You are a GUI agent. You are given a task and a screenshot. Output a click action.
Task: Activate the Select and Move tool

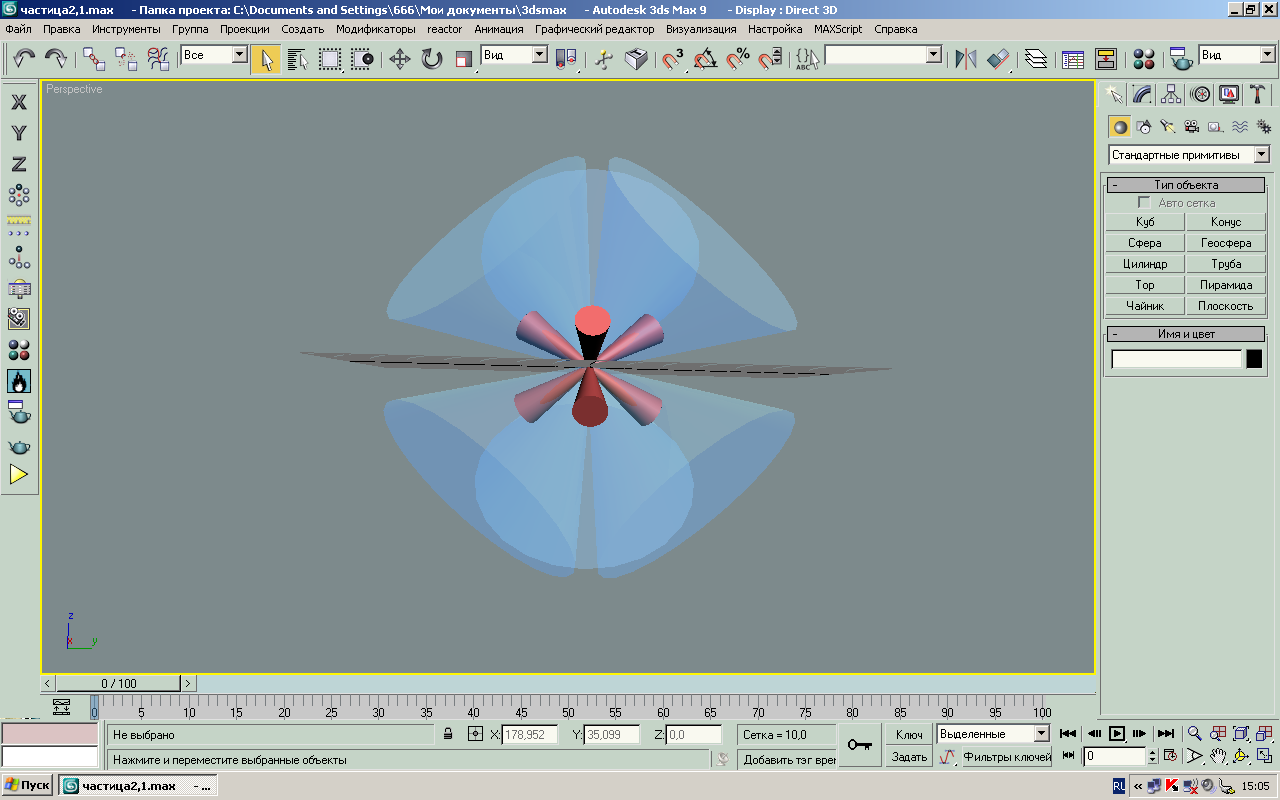[399, 59]
